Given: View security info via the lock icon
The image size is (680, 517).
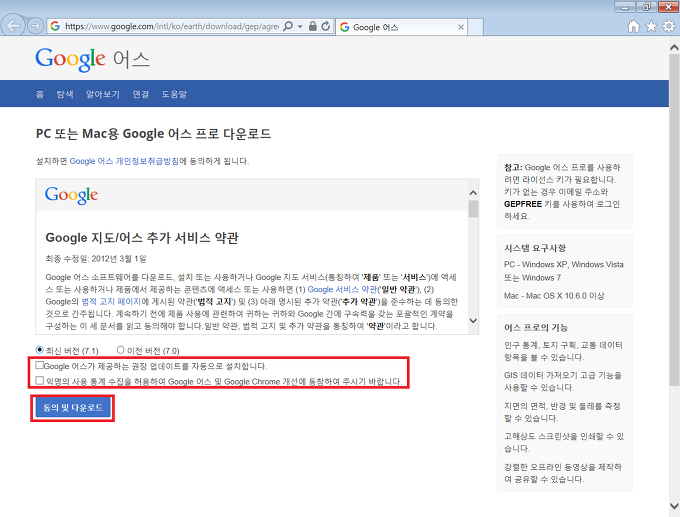Looking at the screenshot, I should [x=313, y=26].
